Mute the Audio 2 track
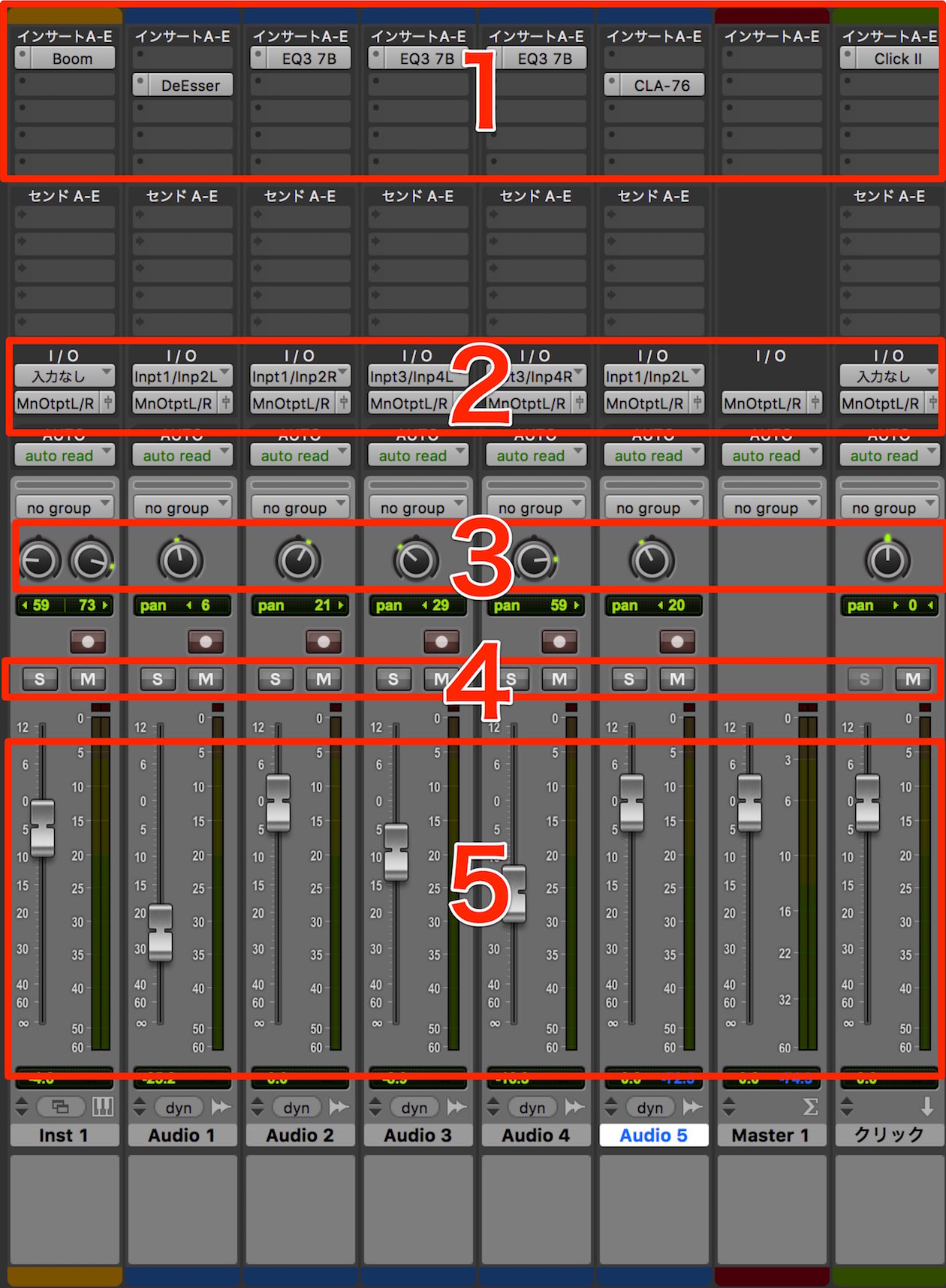 (x=324, y=679)
